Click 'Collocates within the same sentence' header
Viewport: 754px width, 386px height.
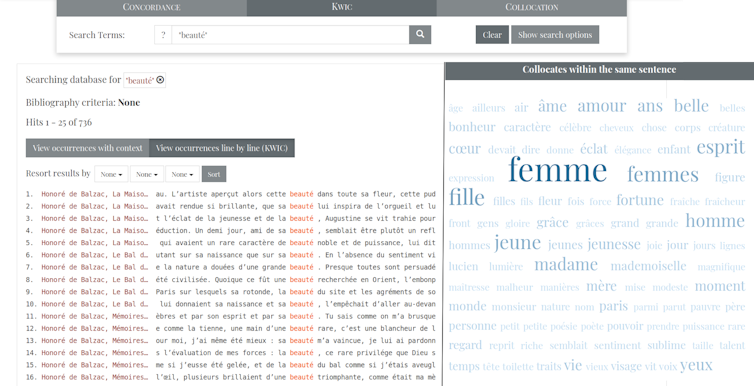pyautogui.click(x=599, y=70)
